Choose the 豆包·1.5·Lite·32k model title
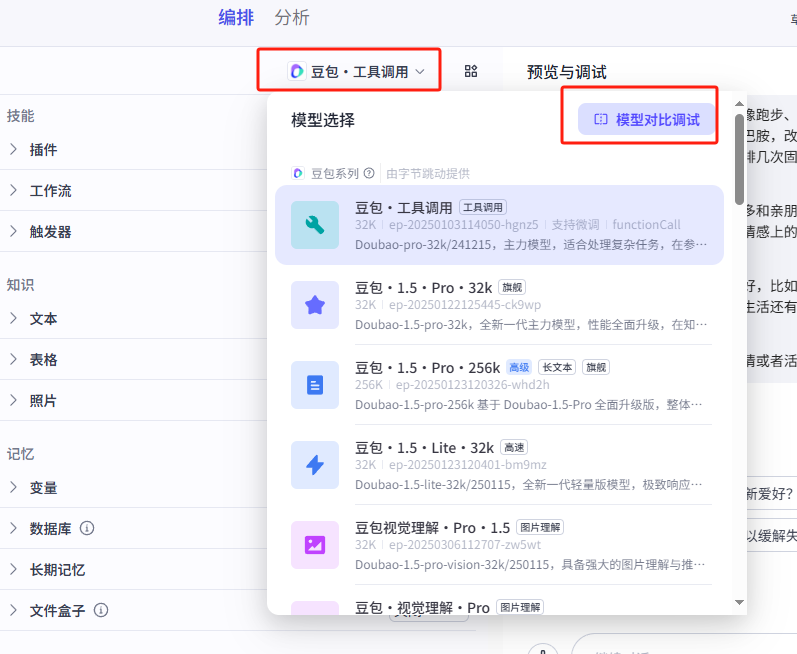Screen dimensions: 797x654 tap(424, 448)
